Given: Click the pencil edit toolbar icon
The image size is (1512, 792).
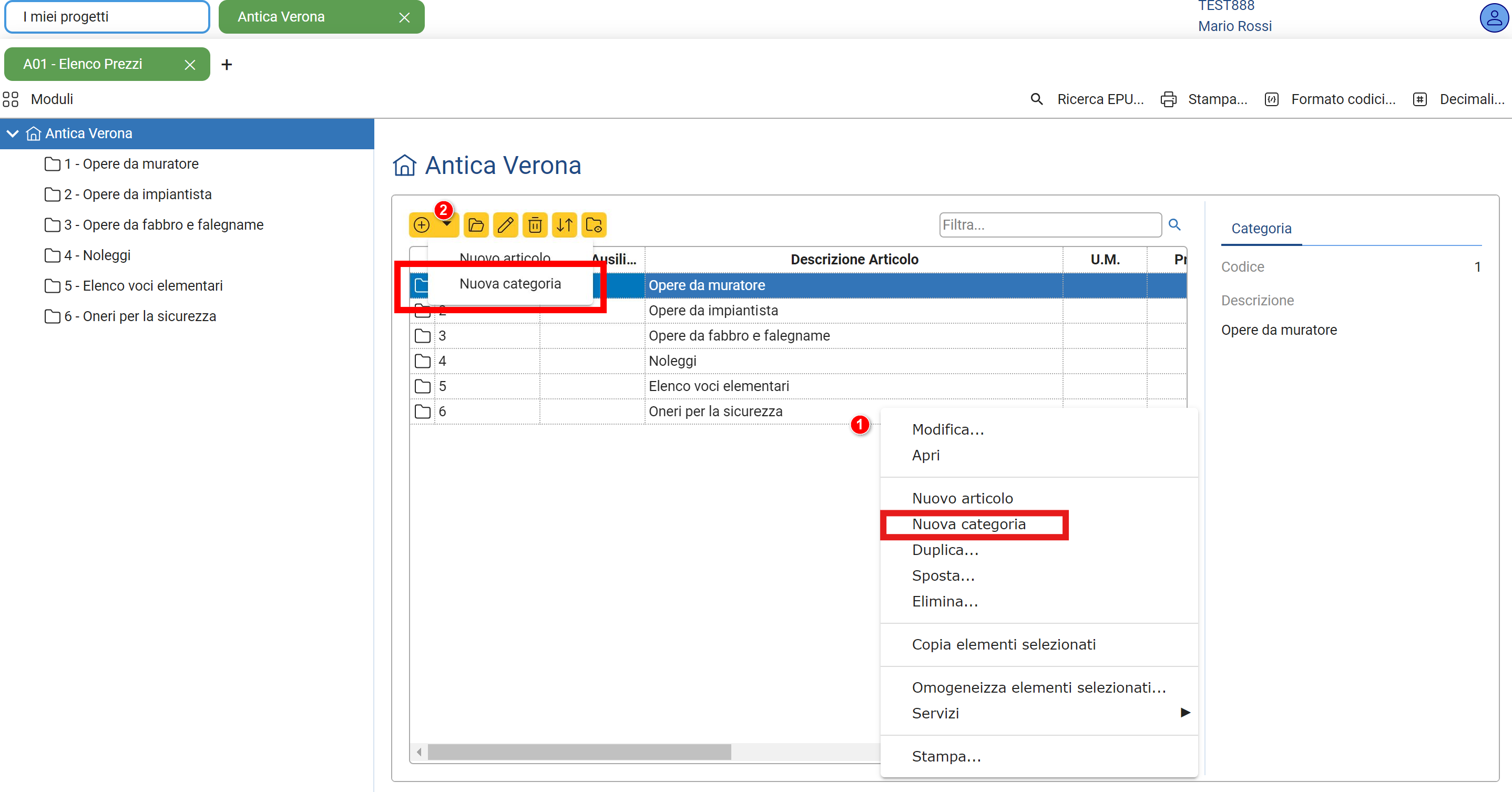Looking at the screenshot, I should 505,225.
